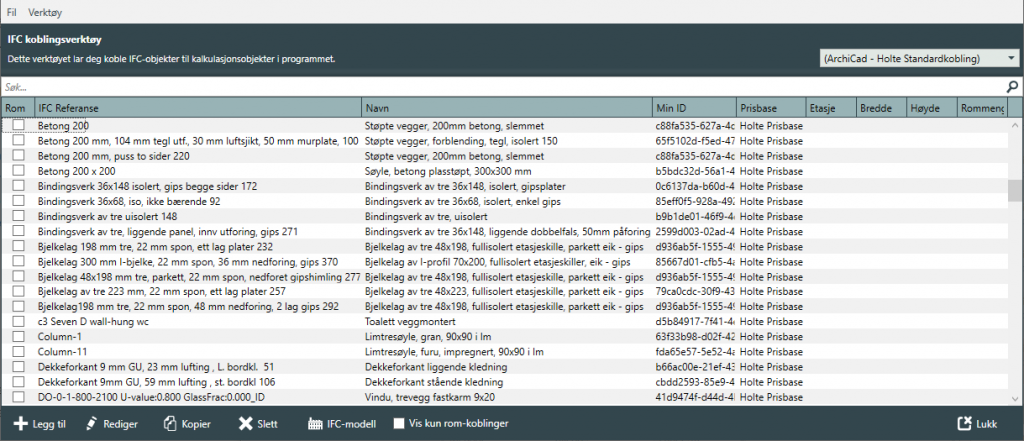
Task: Click the magnifying glass search icon
Action: click(1012, 87)
